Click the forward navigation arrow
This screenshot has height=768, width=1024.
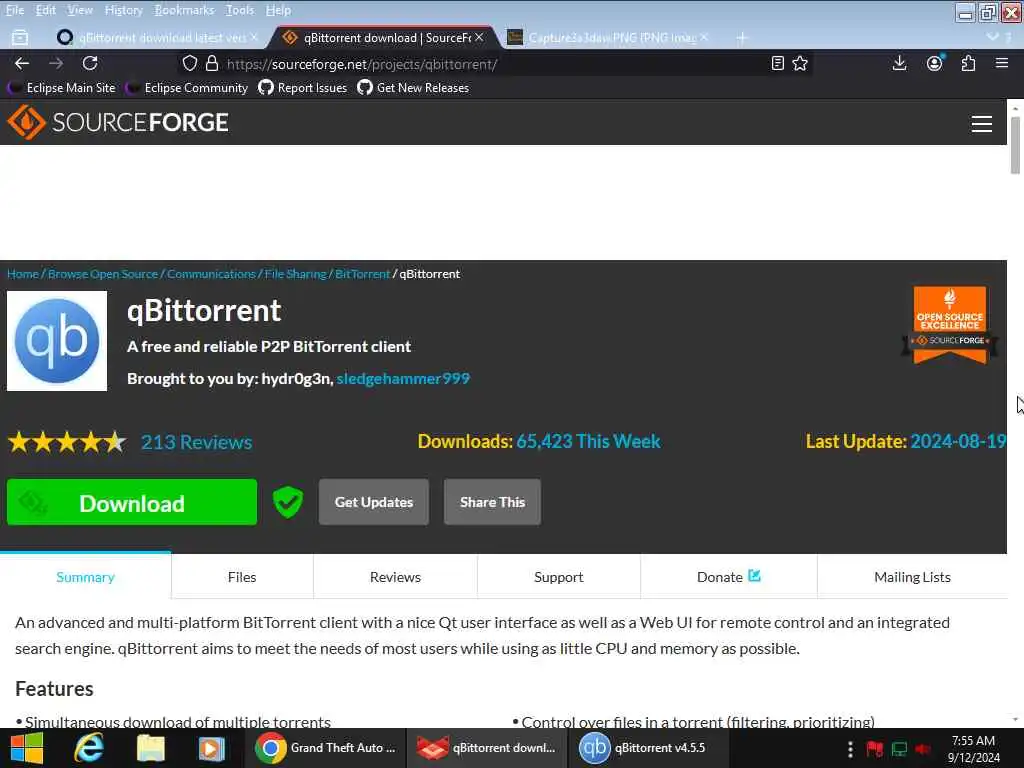pyautogui.click(x=56, y=63)
